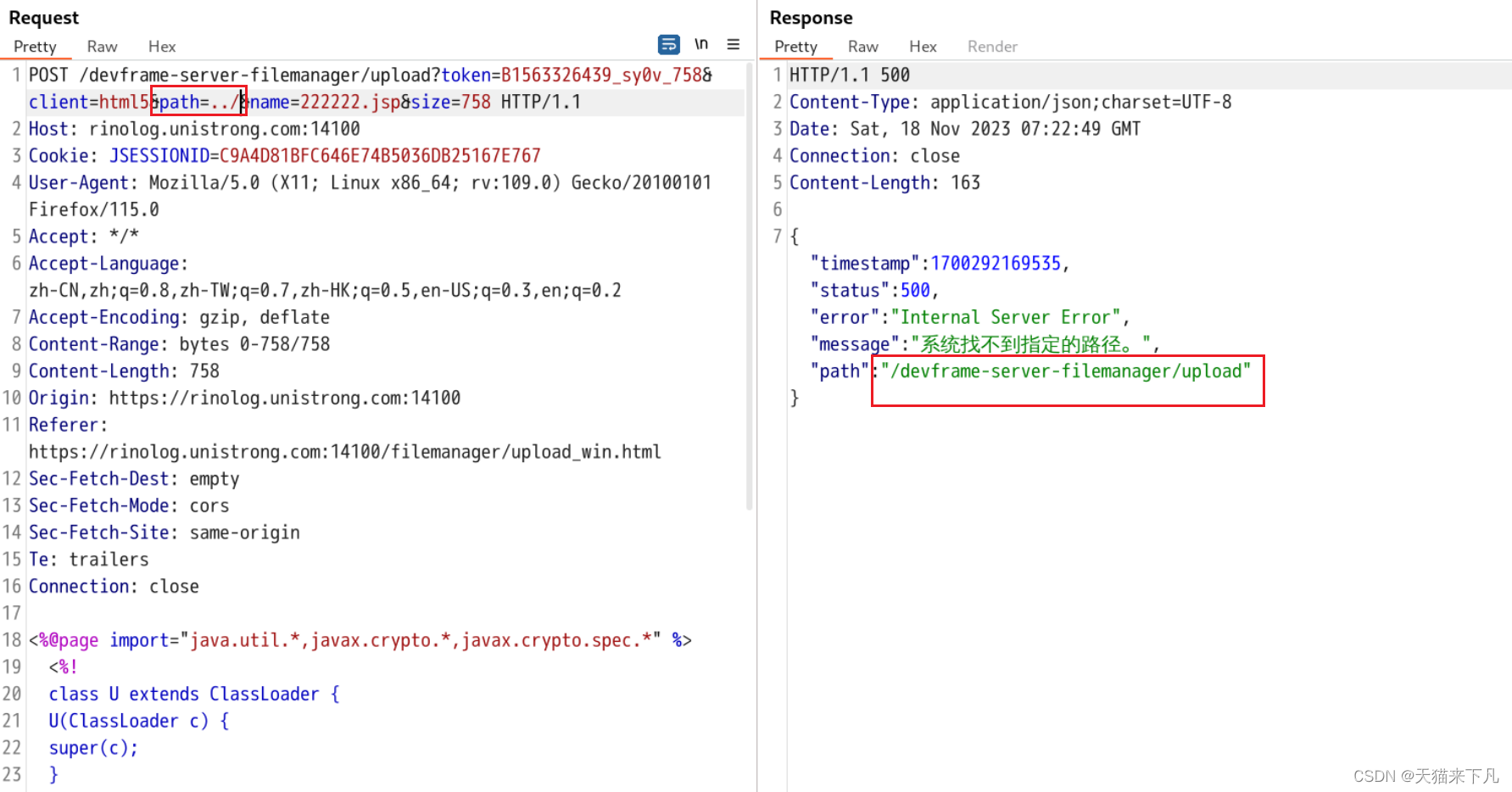Switch Response view to Hex tab
This screenshot has height=792, width=1512.
pyautogui.click(x=923, y=47)
